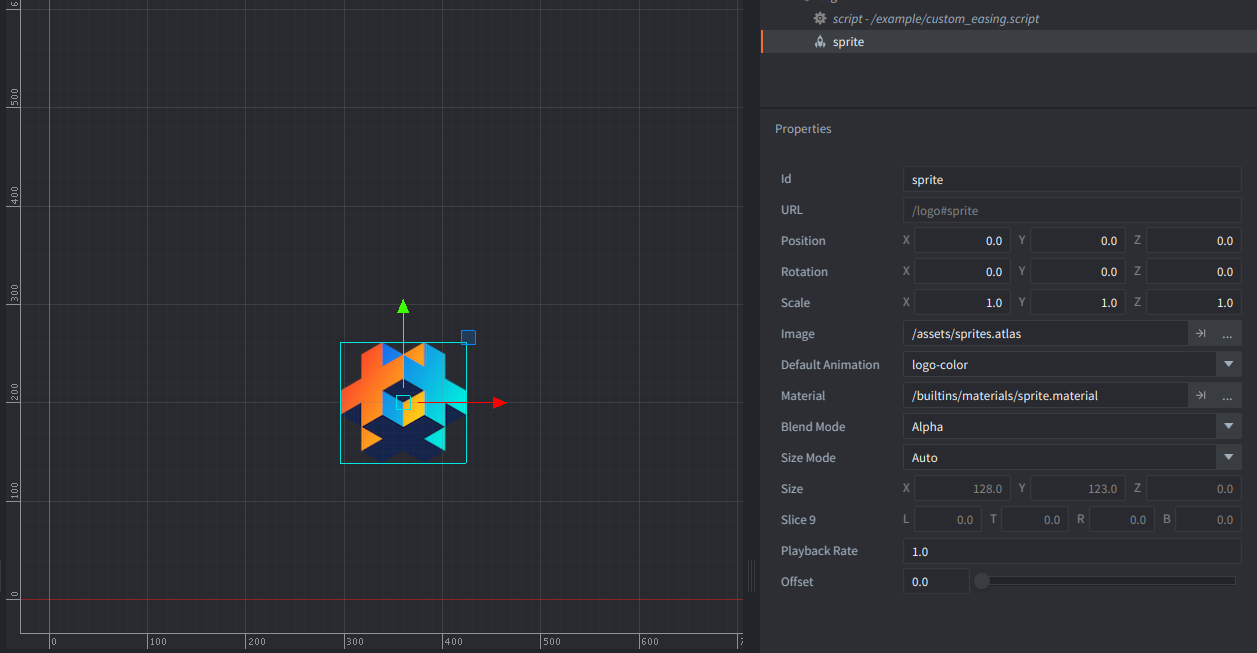Click the Rotation Z field
Image resolution: width=1257 pixels, height=653 pixels.
pyautogui.click(x=1194, y=272)
